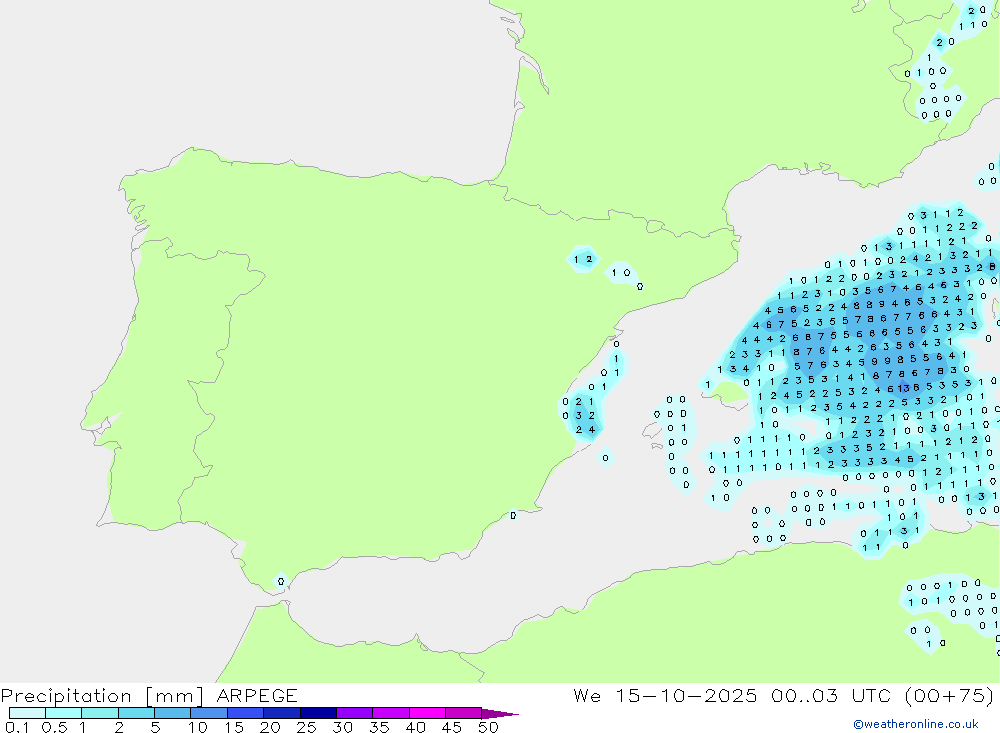
Task: Click the 25–30 mm navy legend swatch
Action: pos(318,713)
